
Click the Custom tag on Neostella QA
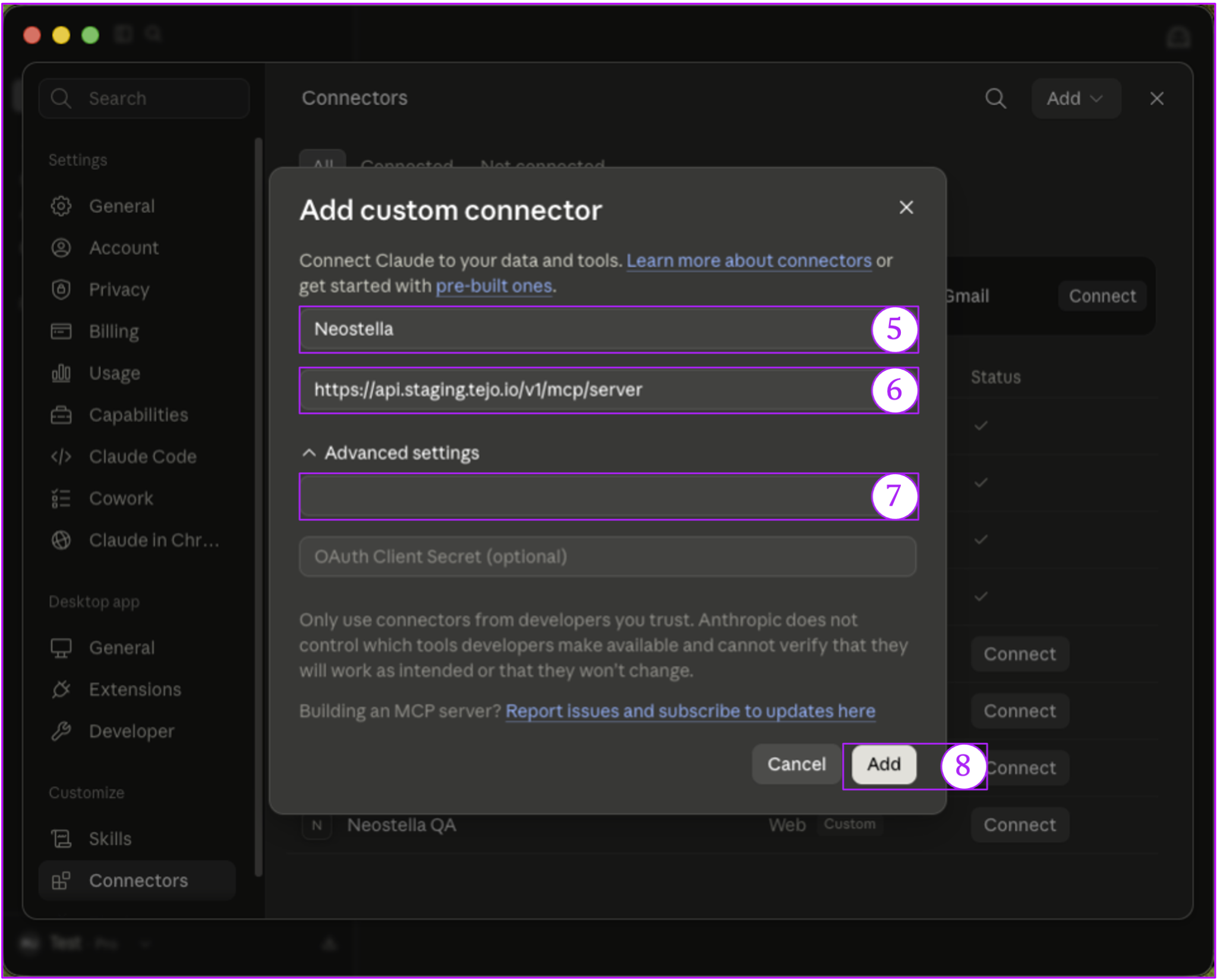pyautogui.click(x=849, y=824)
